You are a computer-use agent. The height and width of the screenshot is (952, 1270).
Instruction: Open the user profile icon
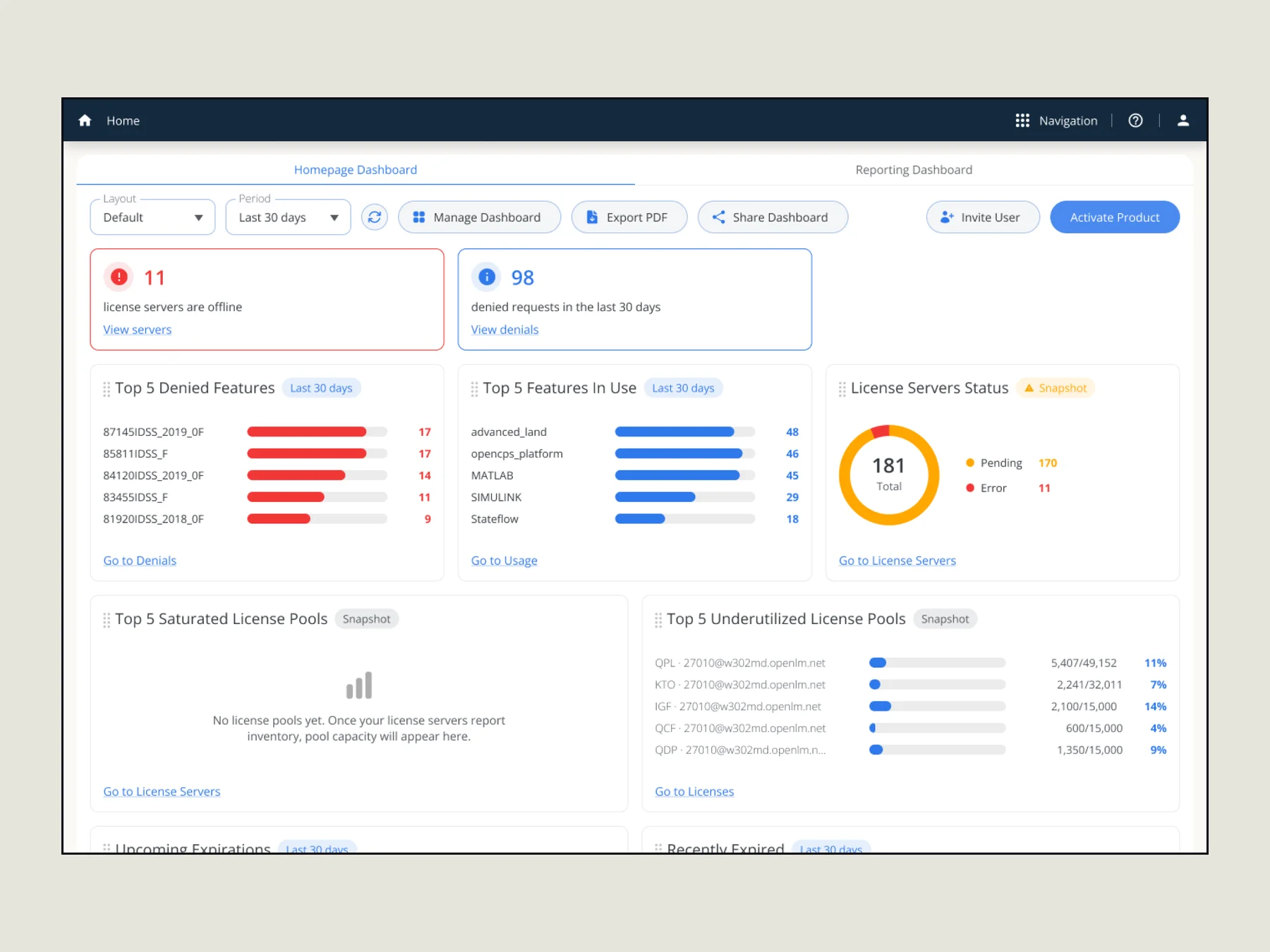pos(1183,121)
